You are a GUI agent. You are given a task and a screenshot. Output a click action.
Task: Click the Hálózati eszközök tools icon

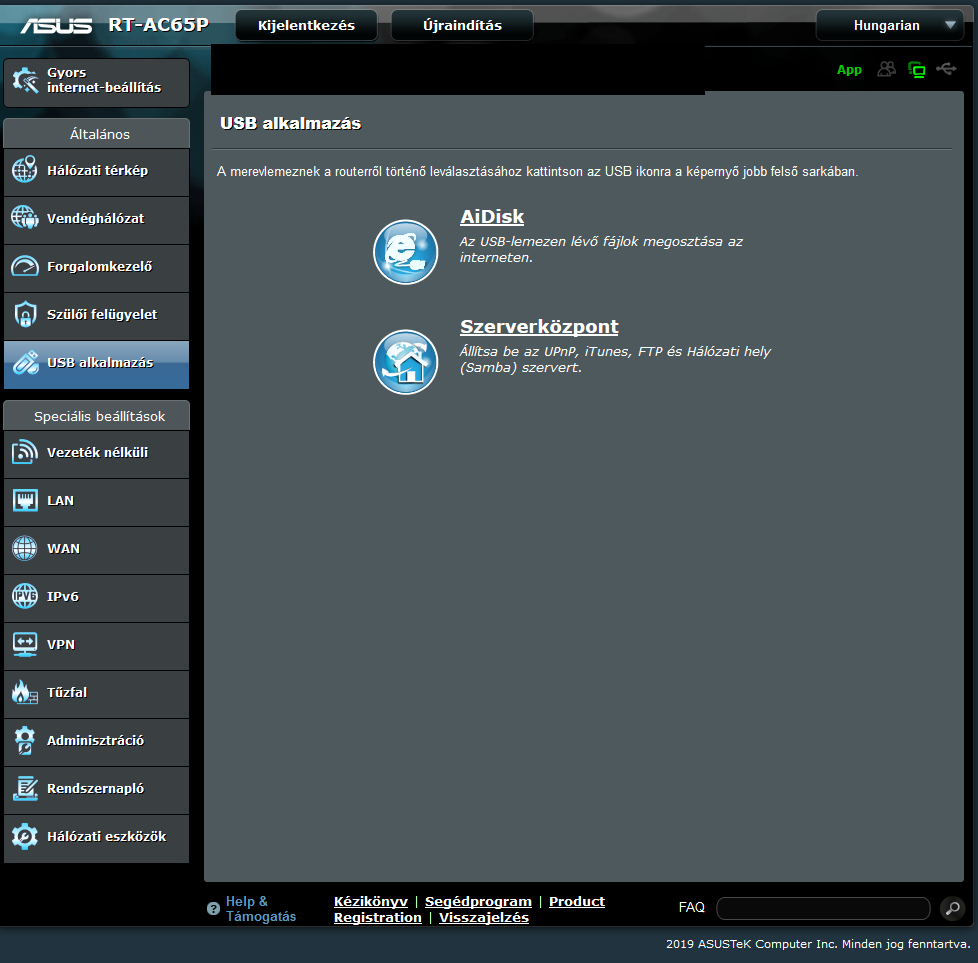[25, 836]
